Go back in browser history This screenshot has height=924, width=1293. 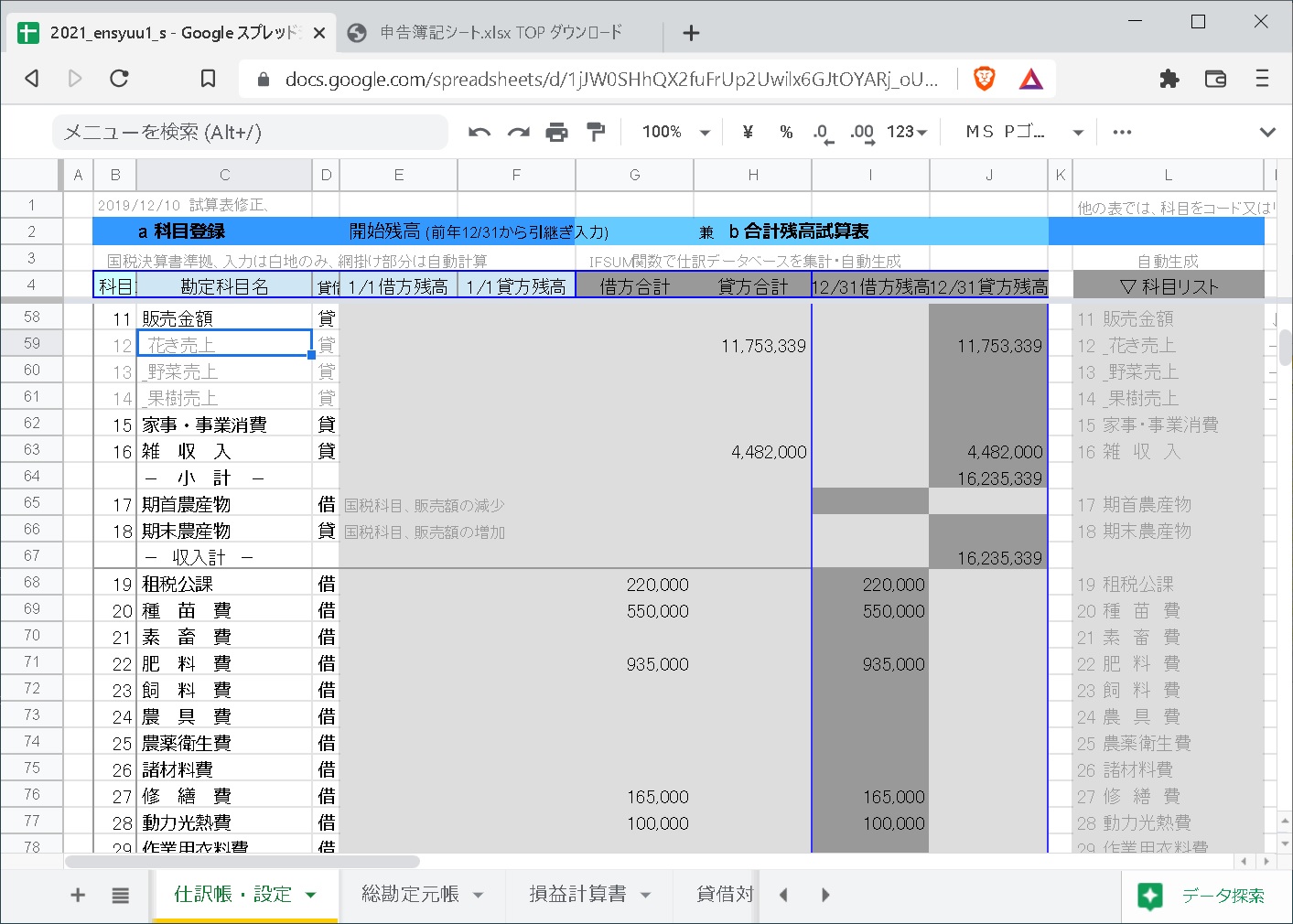click(32, 79)
